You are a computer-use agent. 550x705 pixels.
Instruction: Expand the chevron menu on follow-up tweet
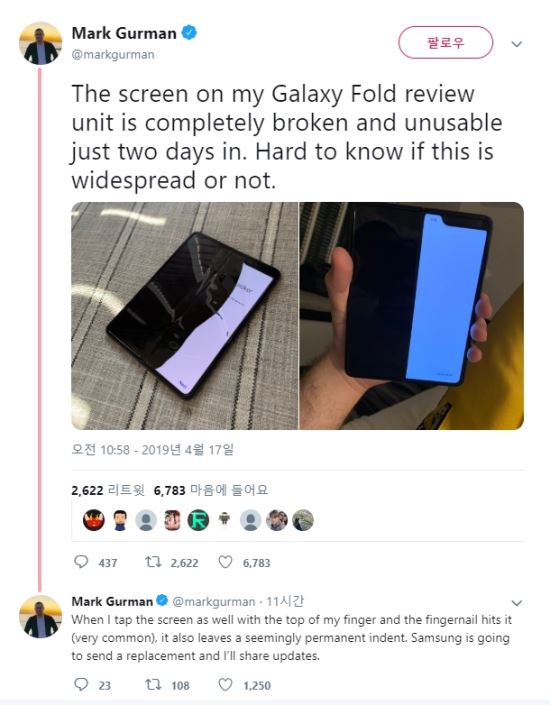point(517,602)
